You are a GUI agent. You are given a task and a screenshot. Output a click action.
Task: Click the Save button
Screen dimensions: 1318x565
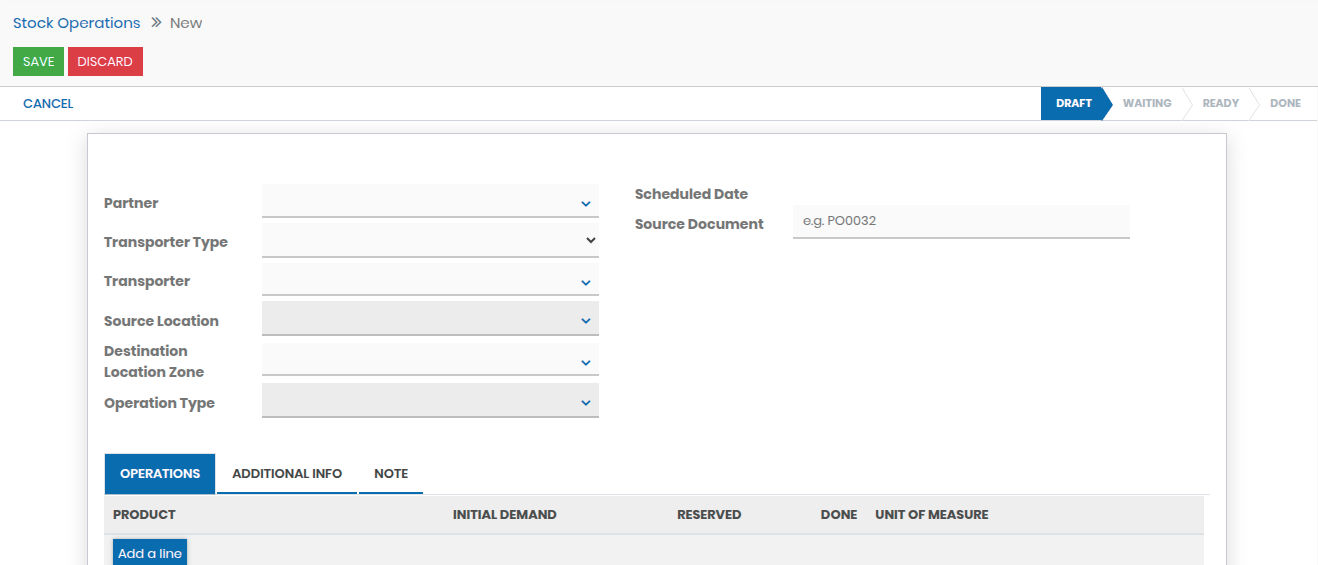38,62
